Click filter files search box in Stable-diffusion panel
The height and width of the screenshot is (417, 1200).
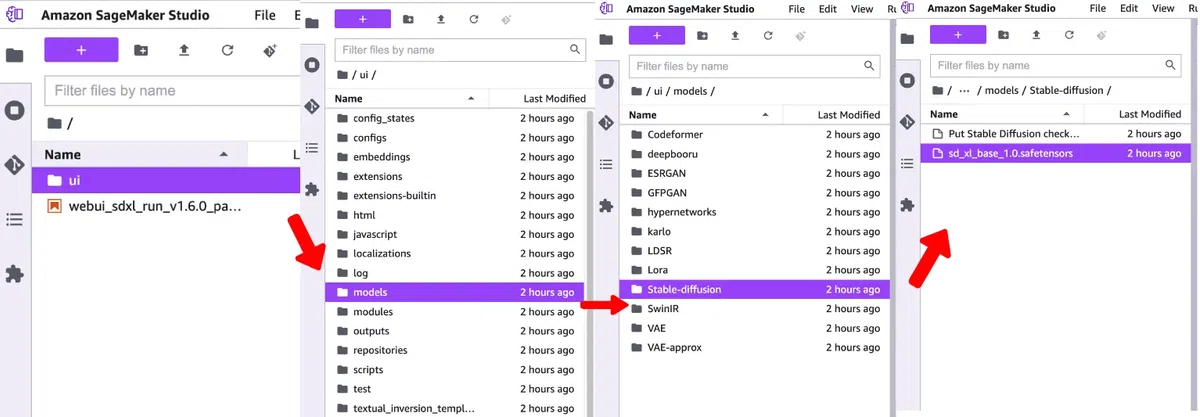[x=1055, y=65]
